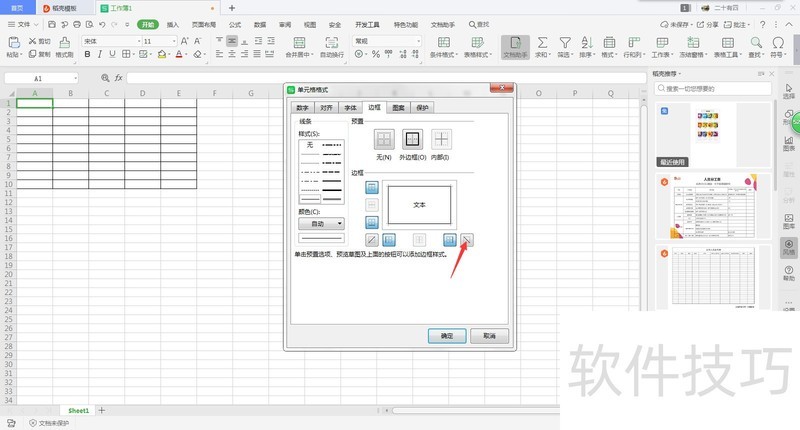Click the increase font size icon
Viewport: 800px width, 430px height.
[x=185, y=41]
